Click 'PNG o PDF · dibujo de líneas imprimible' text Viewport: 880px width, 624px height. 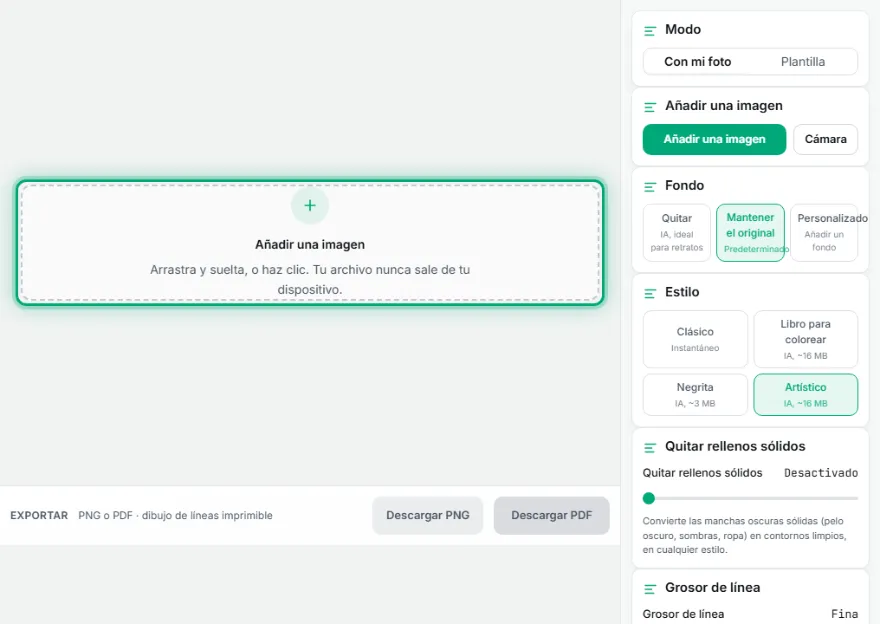tap(175, 515)
